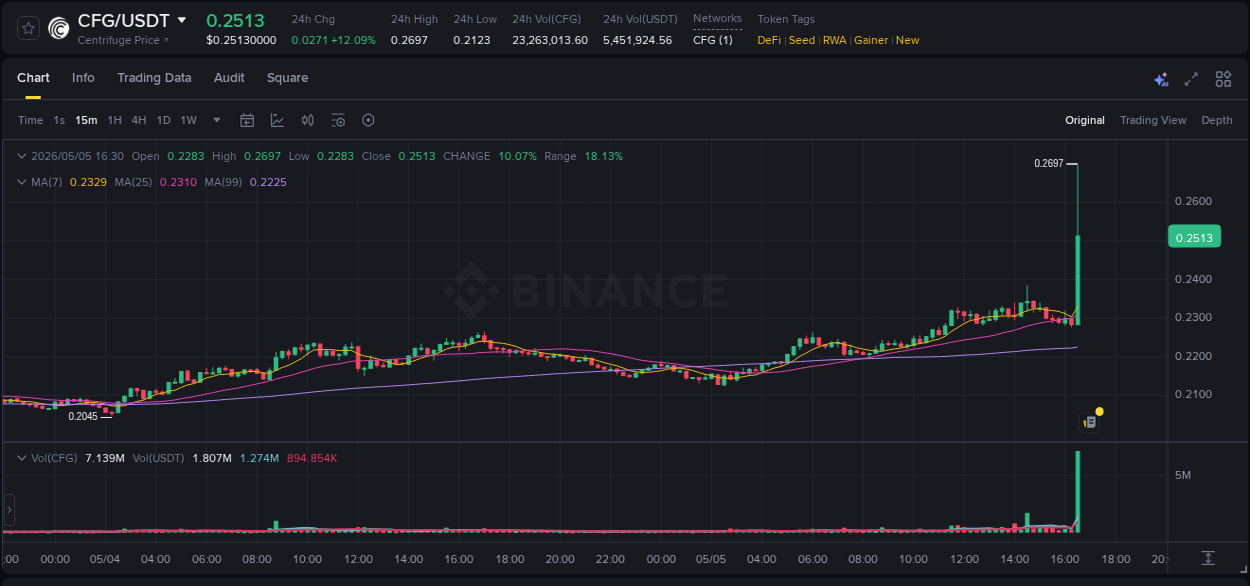The width and height of the screenshot is (1250, 586).
Task: Open the Audit tab
Action: tap(229, 78)
